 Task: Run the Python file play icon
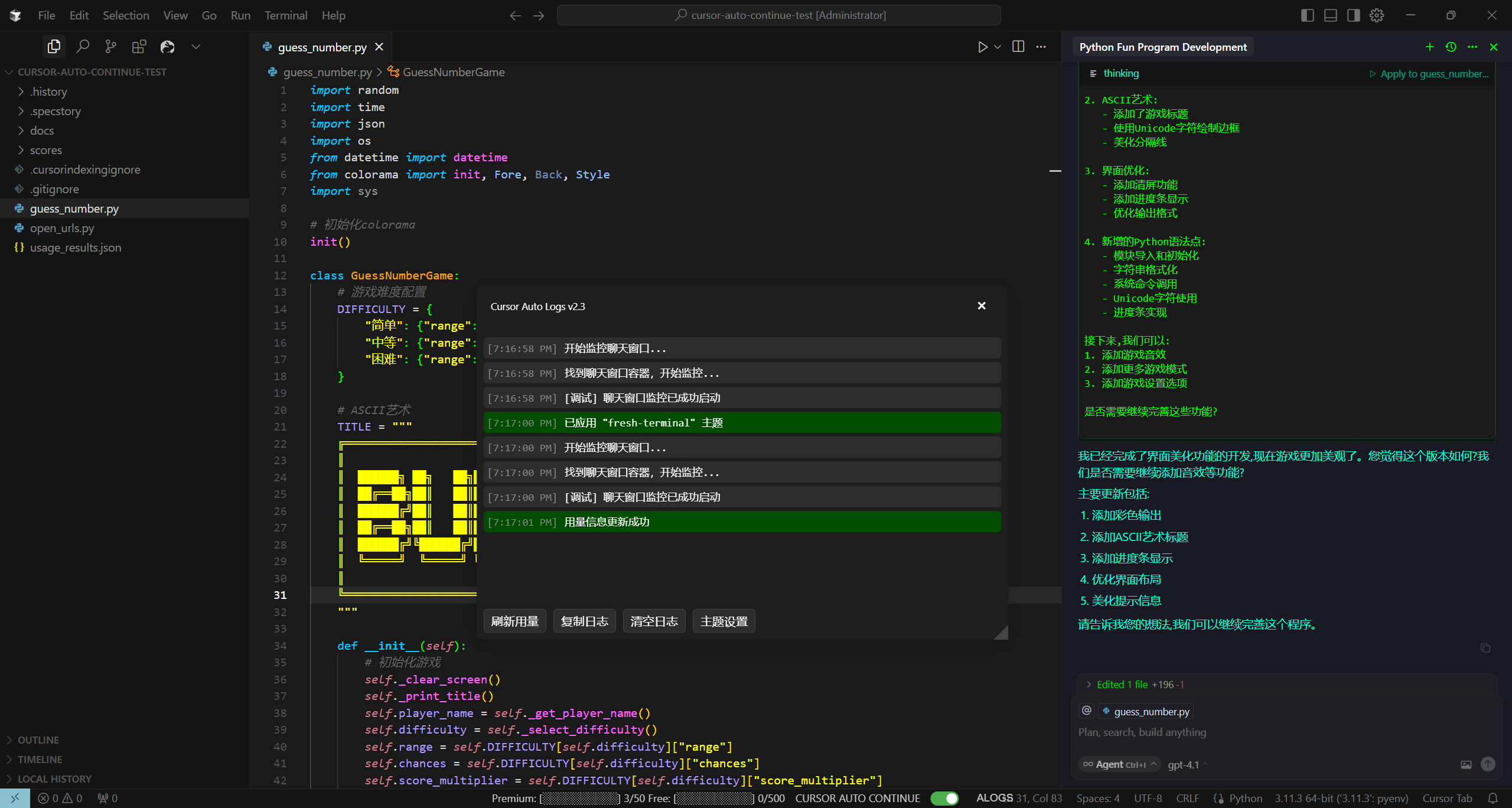[x=982, y=47]
